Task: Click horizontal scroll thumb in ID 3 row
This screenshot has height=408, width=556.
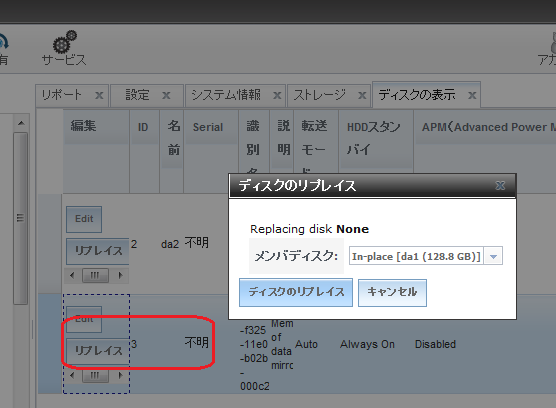Action: point(95,375)
